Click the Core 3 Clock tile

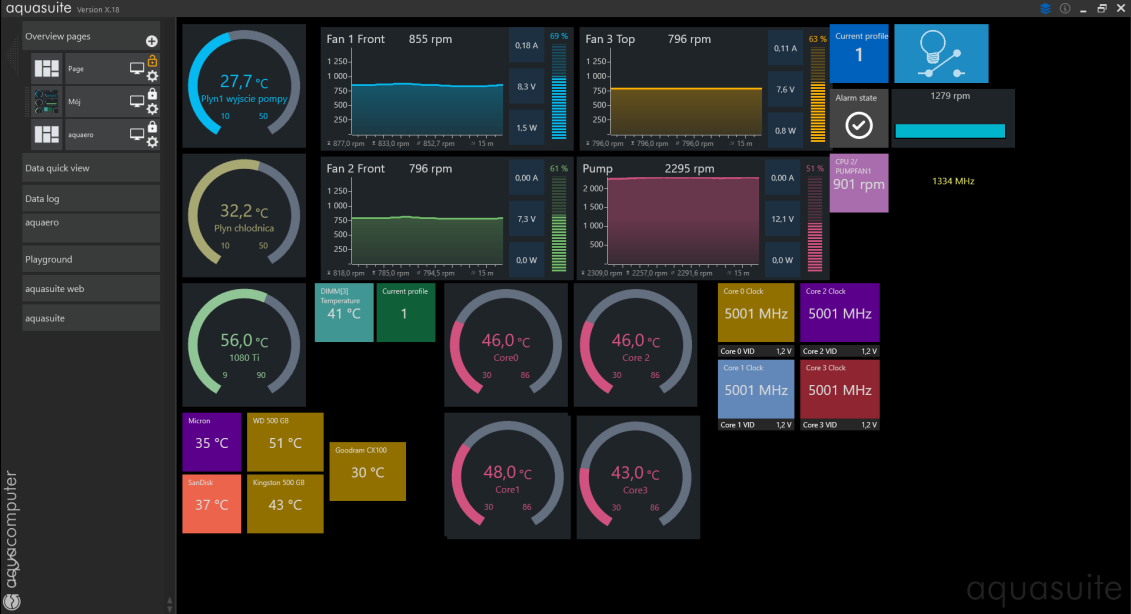pos(840,389)
